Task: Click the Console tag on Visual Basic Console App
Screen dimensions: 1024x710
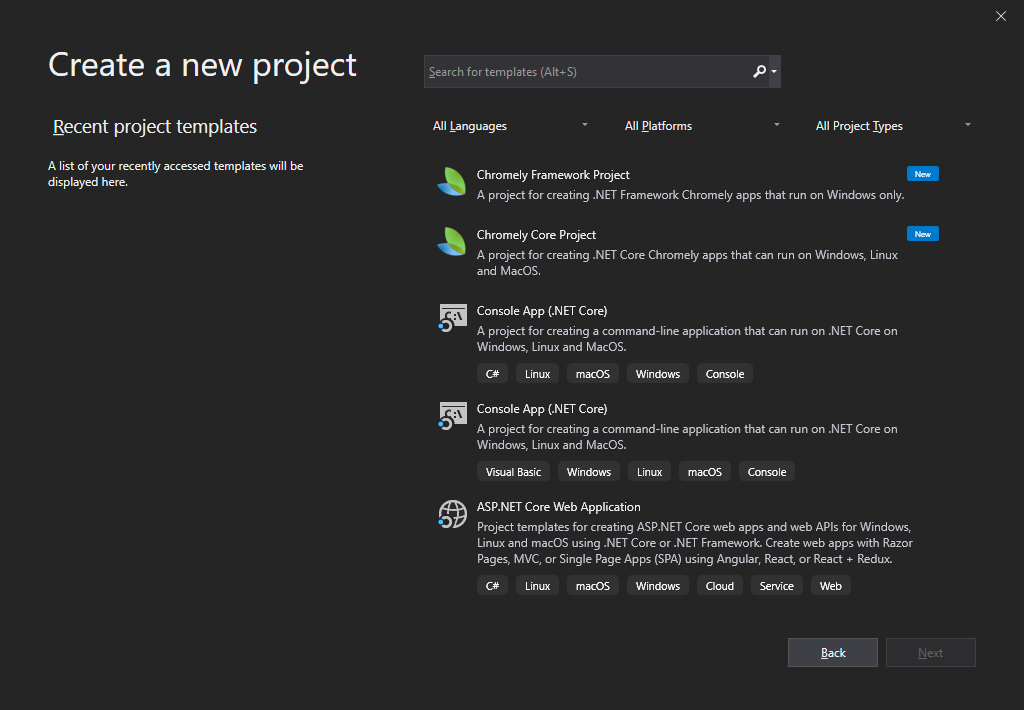Action: 767,472
